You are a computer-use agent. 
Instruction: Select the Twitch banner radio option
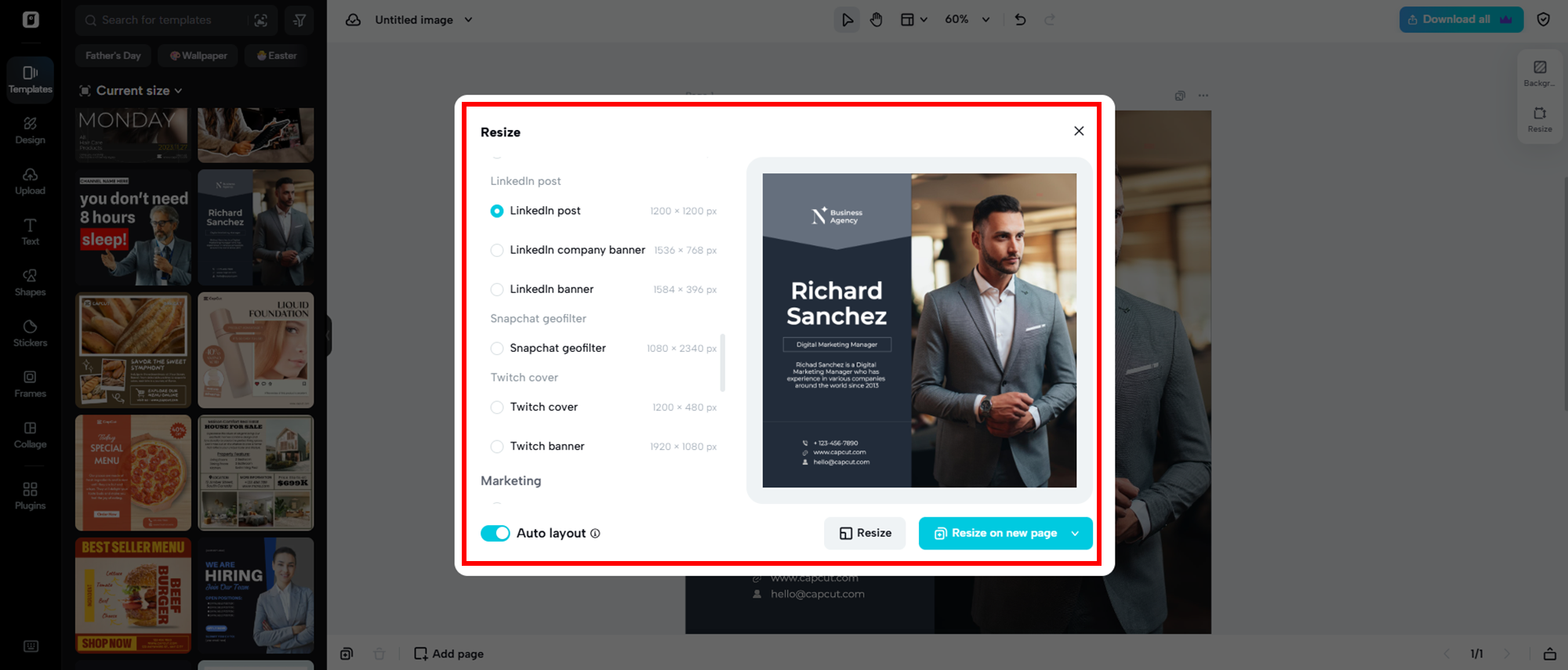coord(497,447)
